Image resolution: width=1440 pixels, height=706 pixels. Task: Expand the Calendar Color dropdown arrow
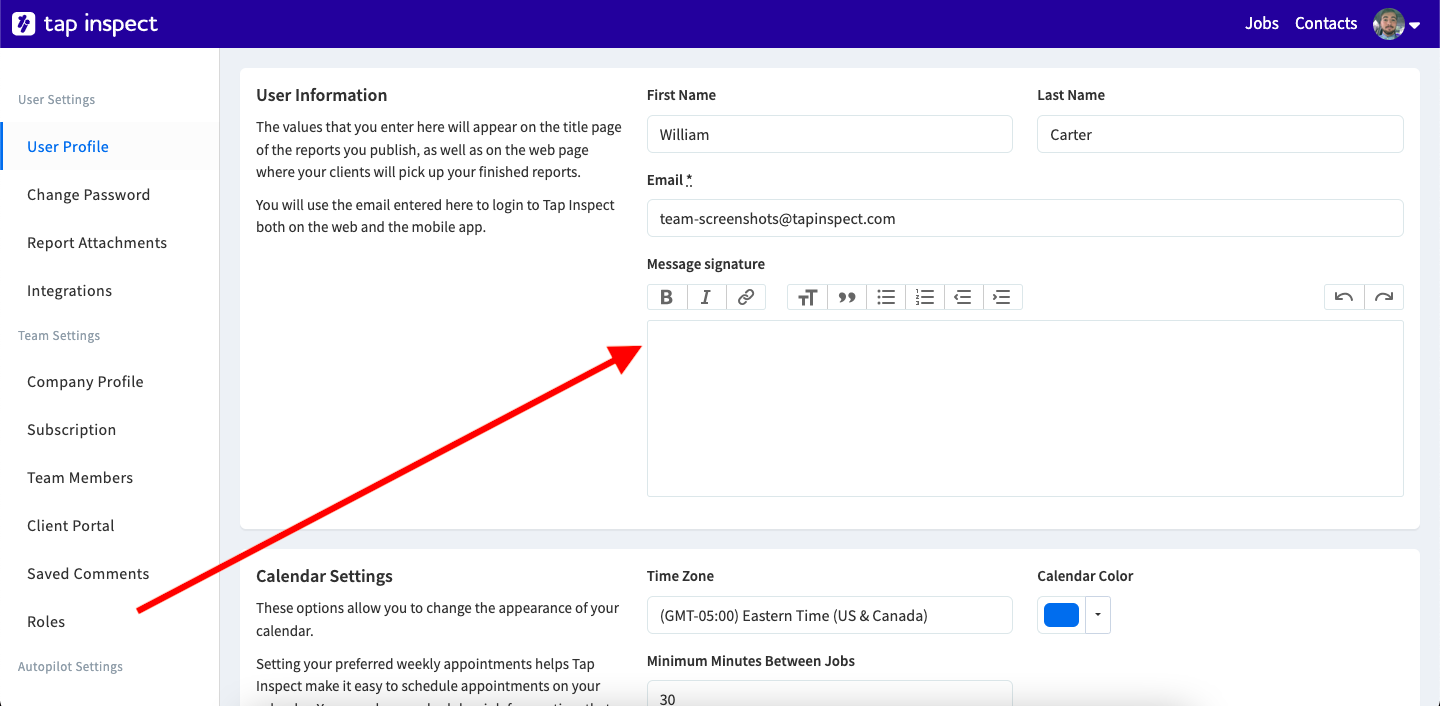[1098, 615]
